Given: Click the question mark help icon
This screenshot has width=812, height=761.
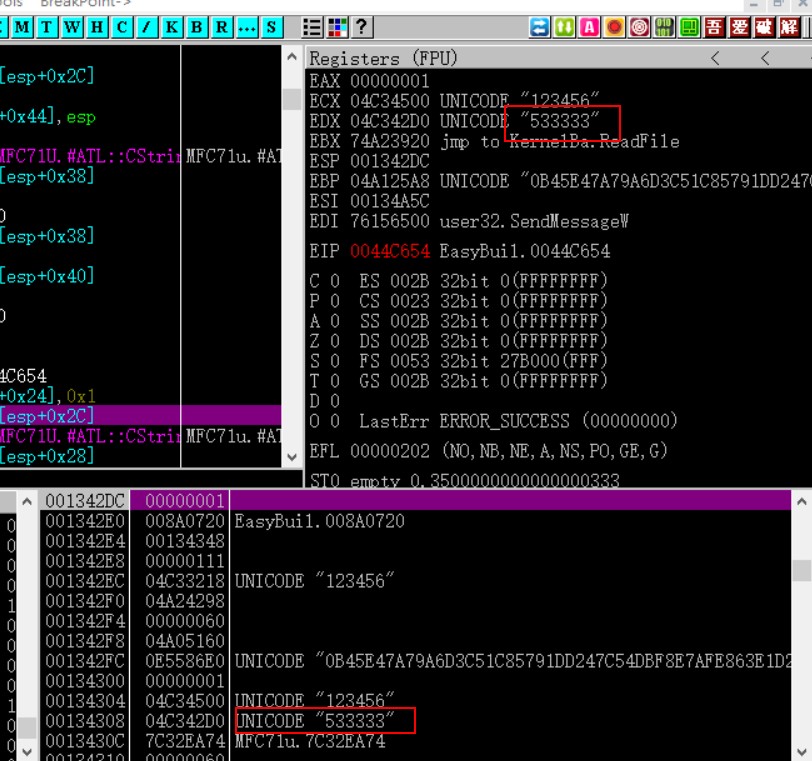Looking at the screenshot, I should pos(361,27).
